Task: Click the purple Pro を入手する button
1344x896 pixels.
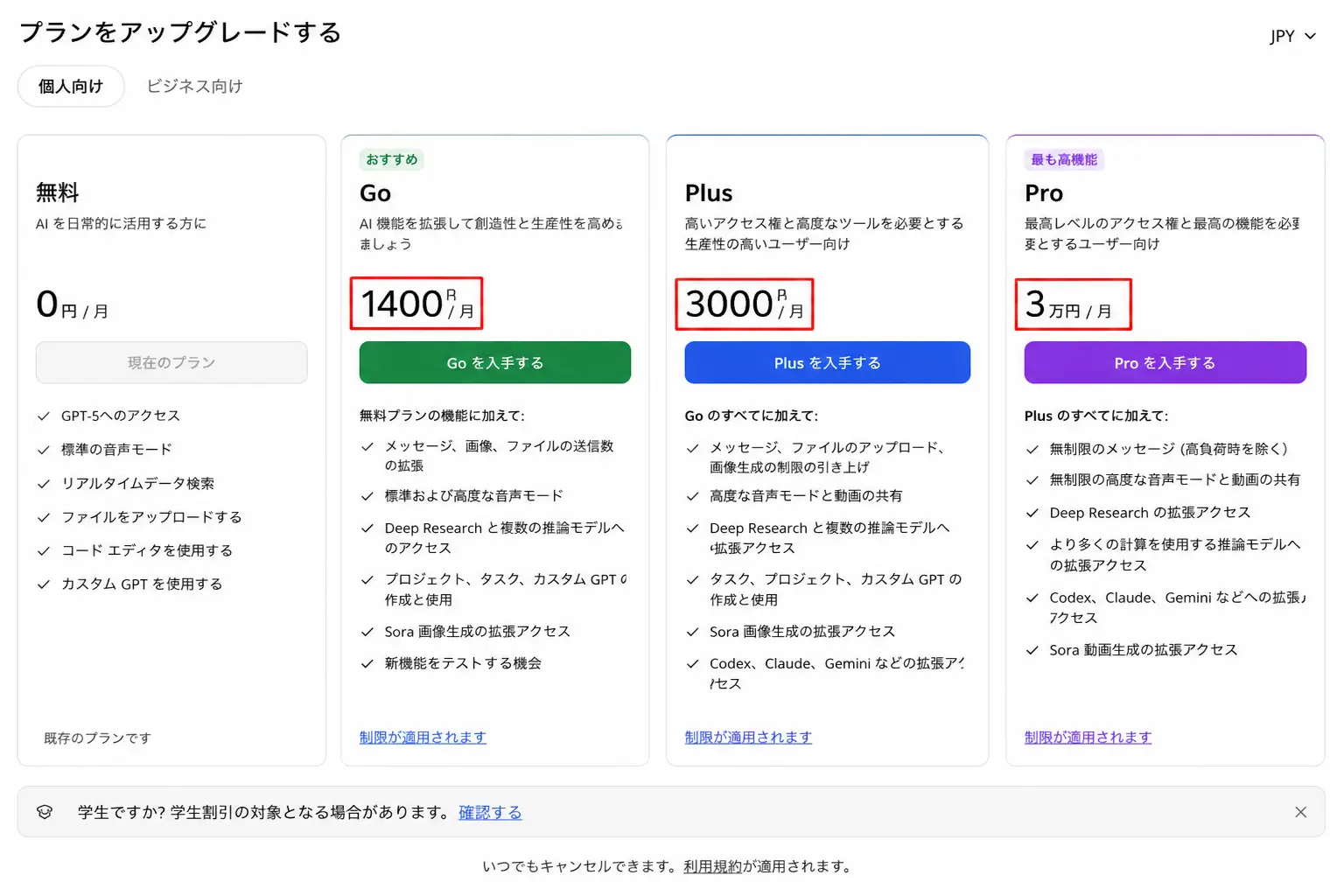Action: pos(1165,362)
